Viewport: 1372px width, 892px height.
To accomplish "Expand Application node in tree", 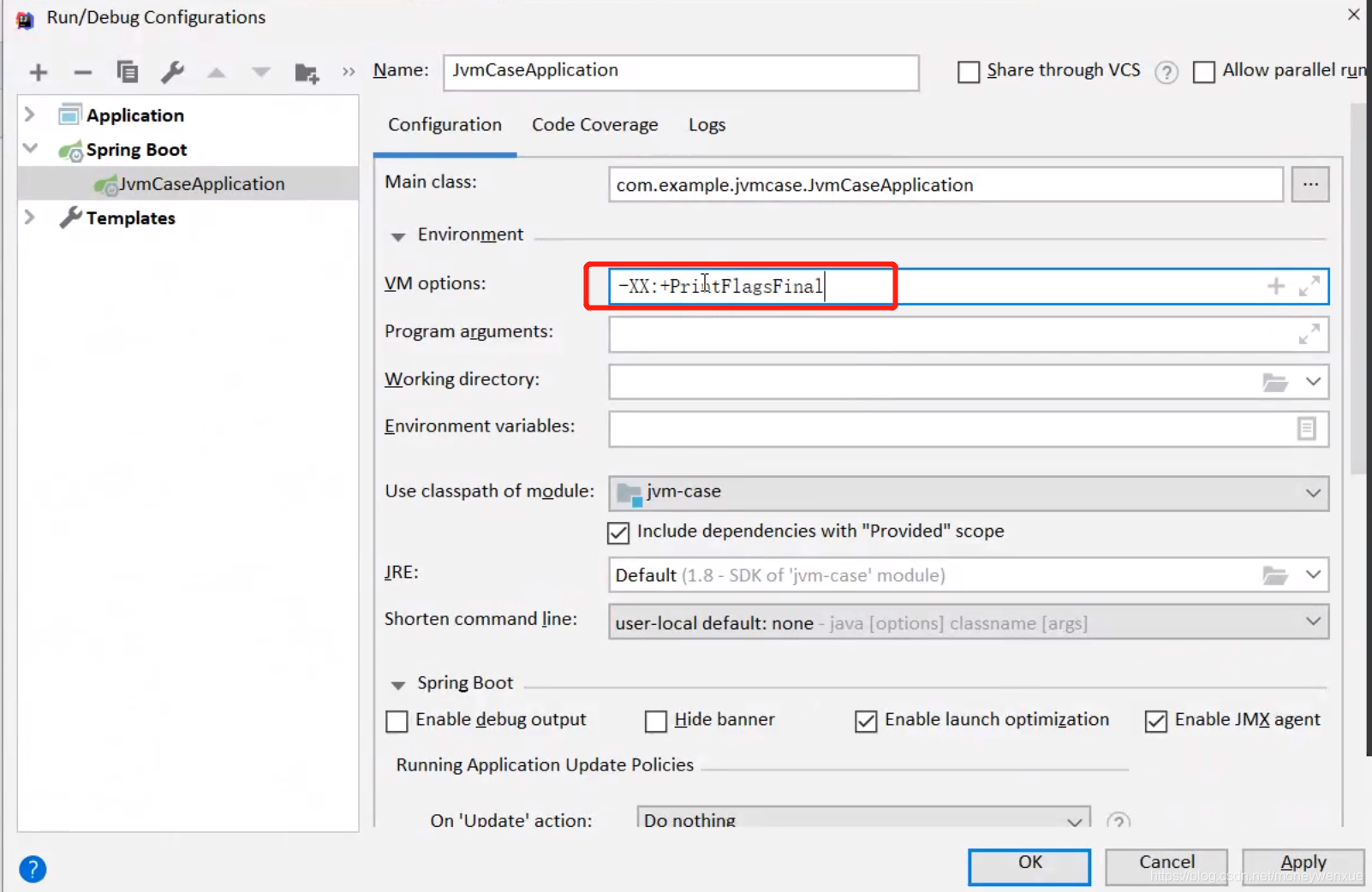I will click(x=30, y=114).
